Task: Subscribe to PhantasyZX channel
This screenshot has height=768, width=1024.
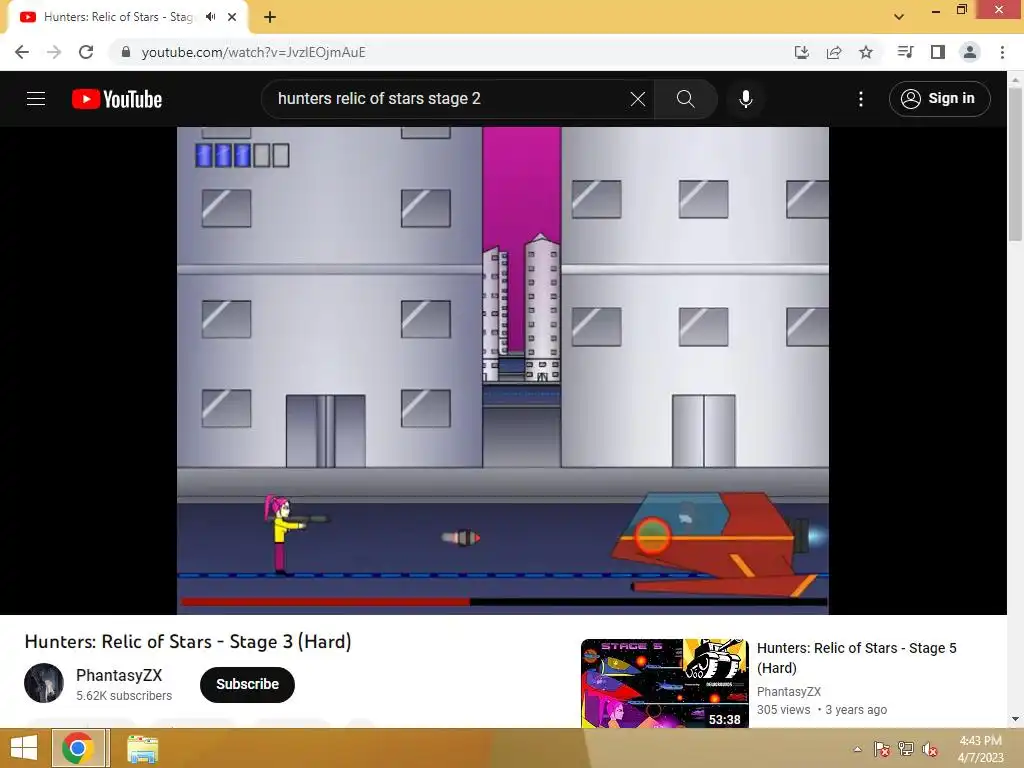Action: [x=247, y=684]
